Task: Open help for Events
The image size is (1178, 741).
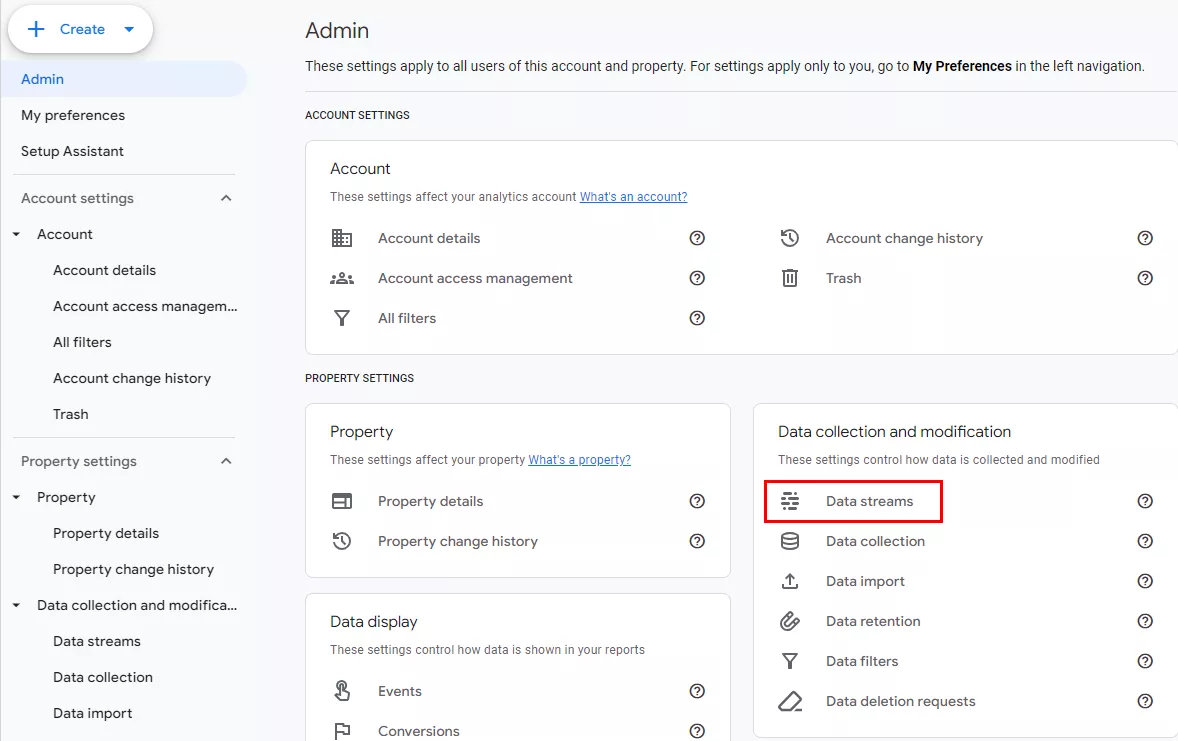Action: [x=697, y=691]
